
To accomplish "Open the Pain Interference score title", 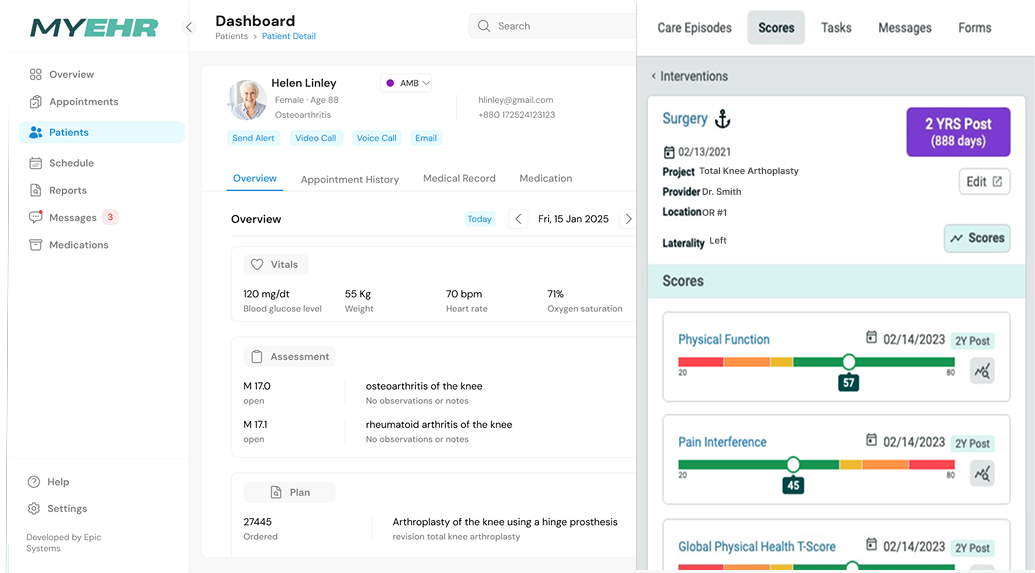I will [722, 442].
